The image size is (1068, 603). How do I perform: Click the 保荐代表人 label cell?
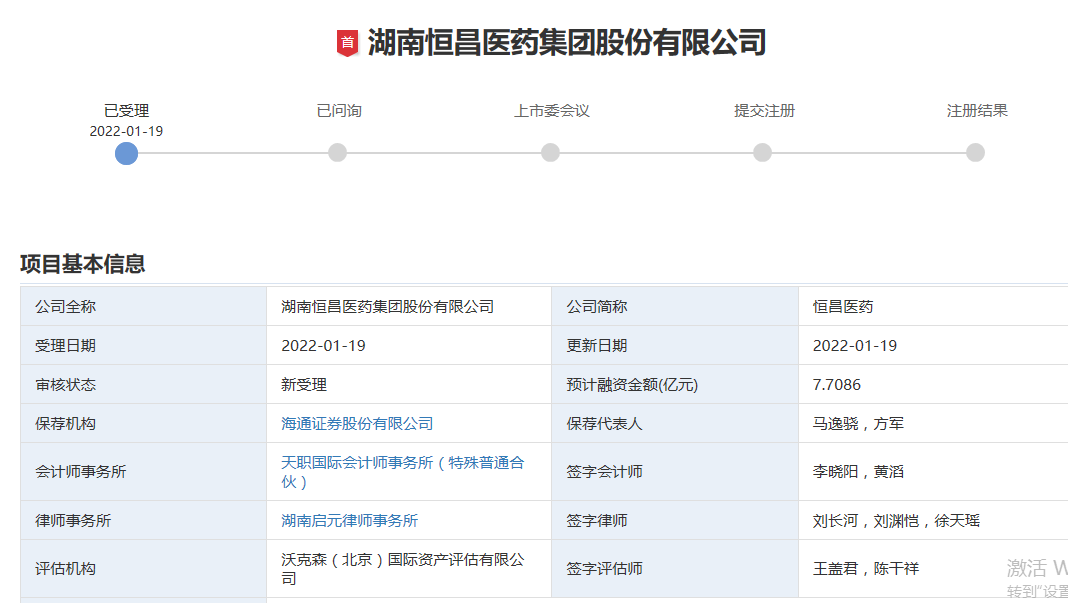[675, 423]
